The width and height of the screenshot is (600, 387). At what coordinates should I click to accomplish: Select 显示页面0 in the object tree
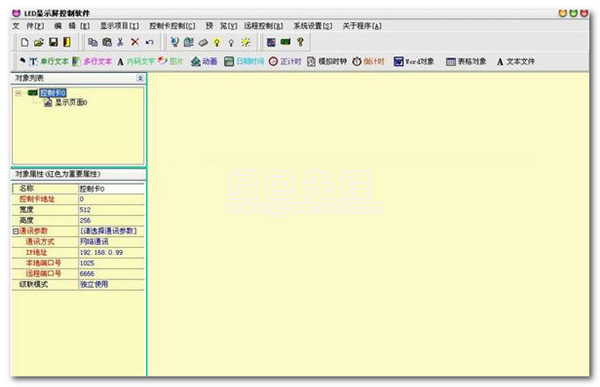pos(71,103)
